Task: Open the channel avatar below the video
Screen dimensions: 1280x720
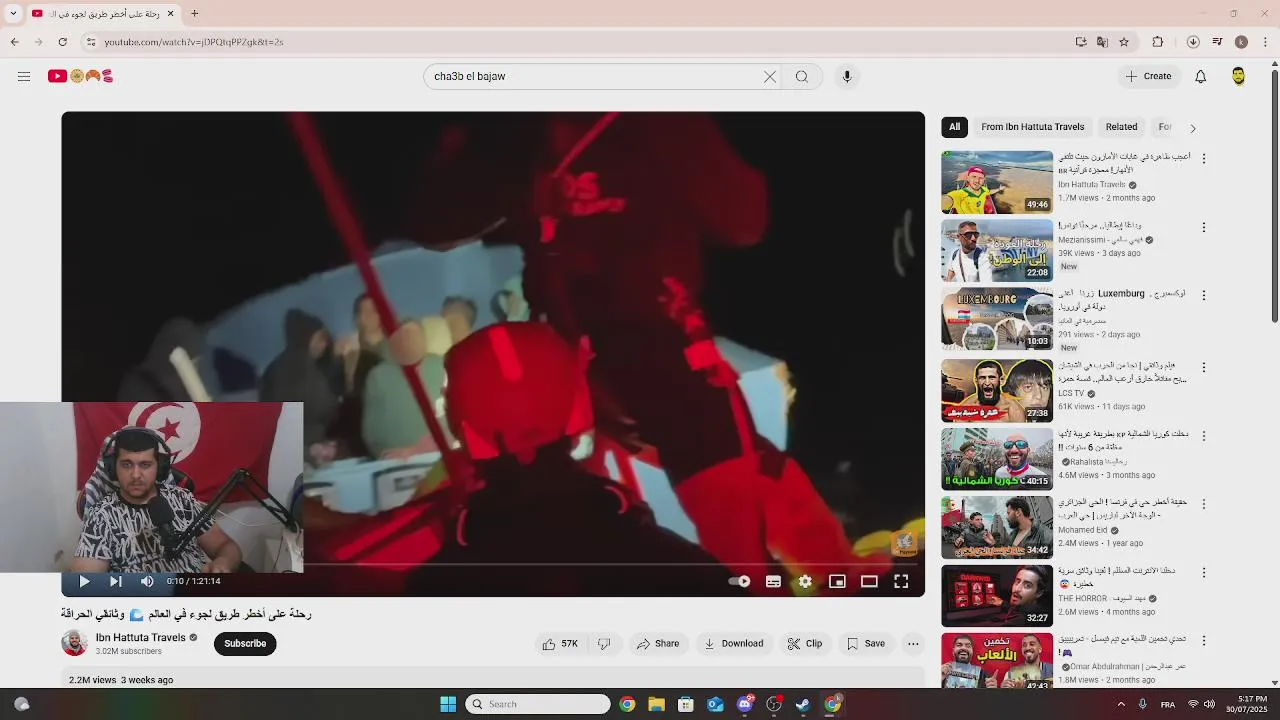Action: click(x=75, y=643)
